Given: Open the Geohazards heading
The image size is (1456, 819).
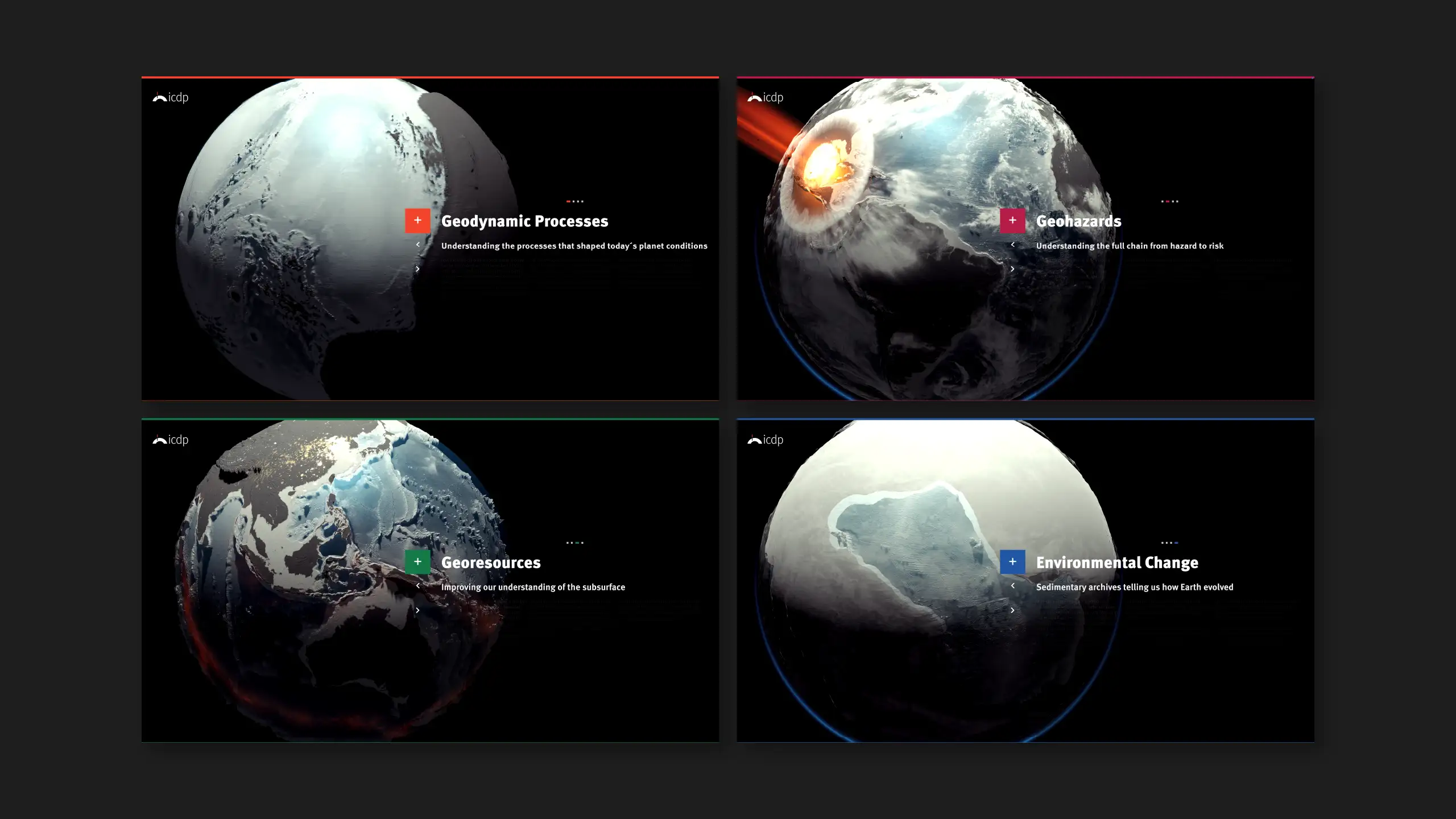Looking at the screenshot, I should pos(1078,221).
